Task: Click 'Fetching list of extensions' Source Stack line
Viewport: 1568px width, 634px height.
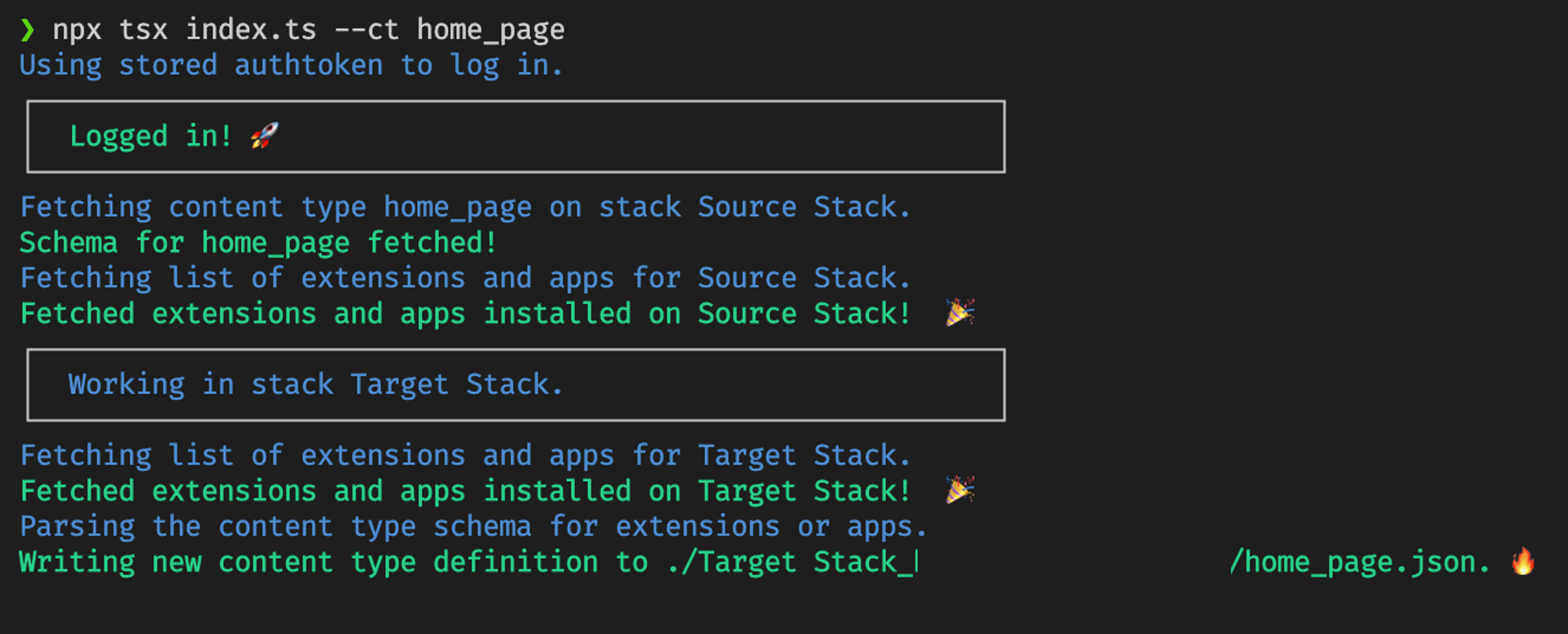Action: coord(465,278)
